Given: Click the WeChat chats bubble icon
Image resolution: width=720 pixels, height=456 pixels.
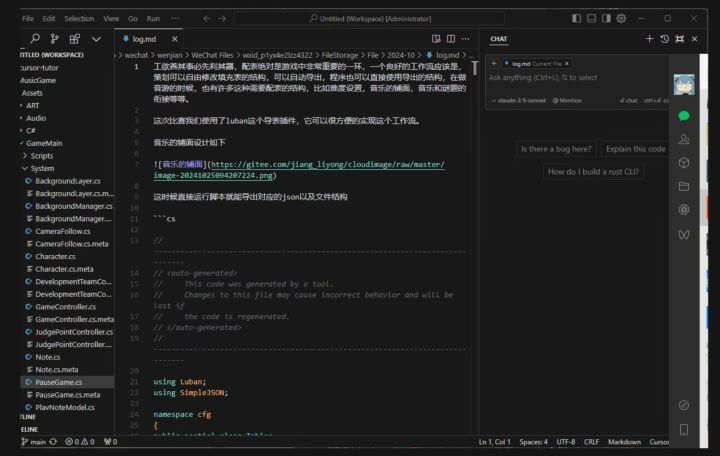Looking at the screenshot, I should click(x=684, y=116).
